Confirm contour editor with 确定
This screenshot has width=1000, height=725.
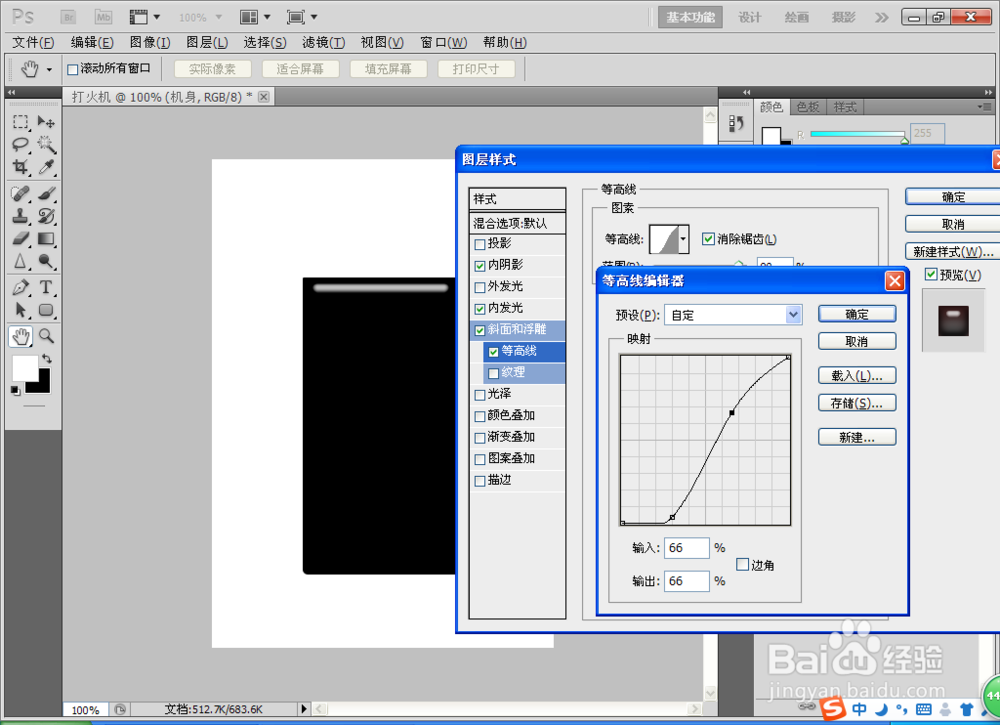click(x=857, y=314)
